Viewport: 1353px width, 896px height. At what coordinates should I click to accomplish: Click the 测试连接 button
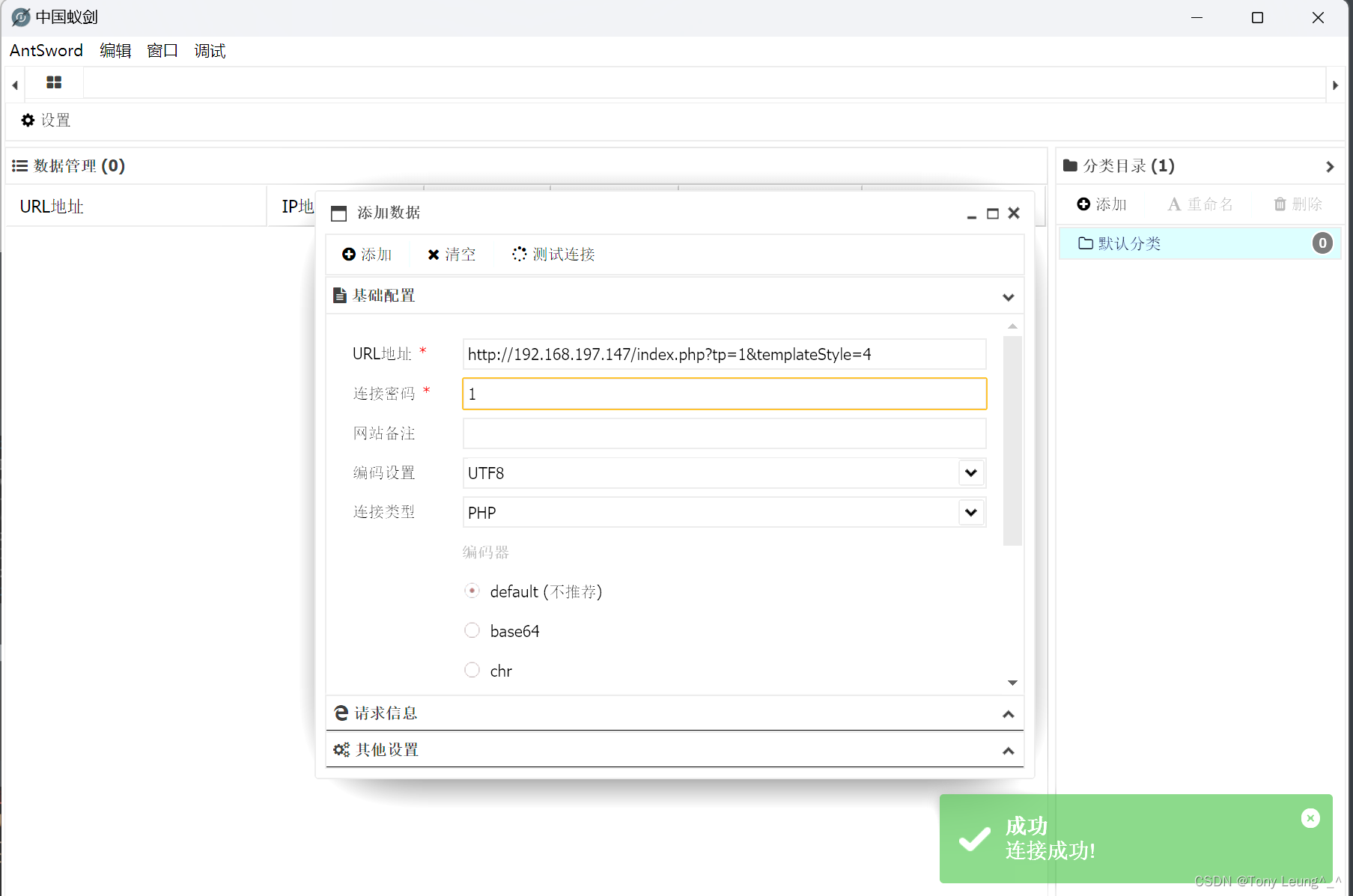pyautogui.click(x=553, y=255)
